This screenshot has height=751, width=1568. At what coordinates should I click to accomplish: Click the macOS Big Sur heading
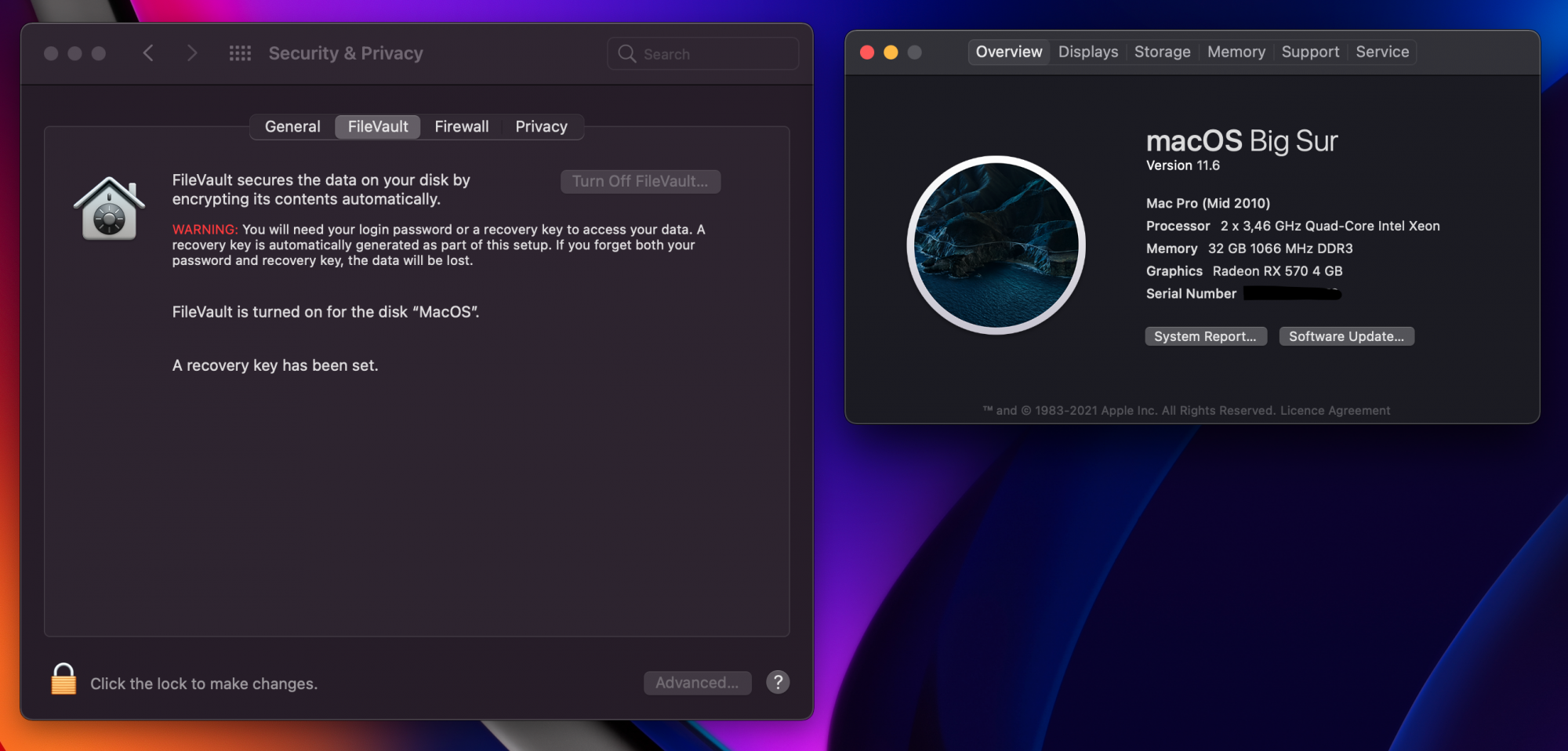click(1242, 141)
